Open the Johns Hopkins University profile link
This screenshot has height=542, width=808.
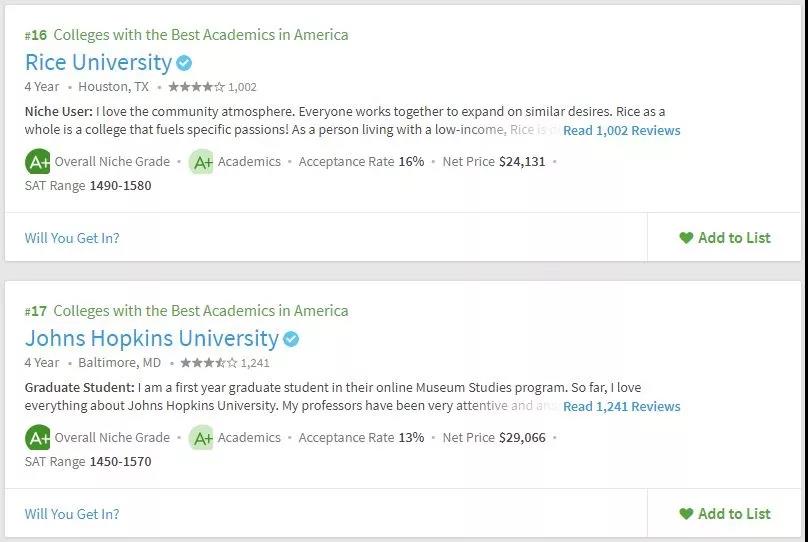pos(152,338)
